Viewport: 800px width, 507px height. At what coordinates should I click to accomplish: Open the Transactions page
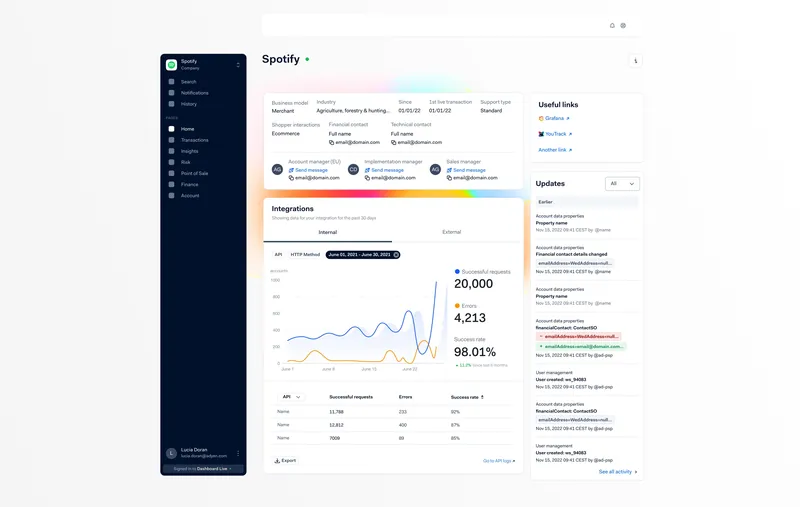point(194,140)
